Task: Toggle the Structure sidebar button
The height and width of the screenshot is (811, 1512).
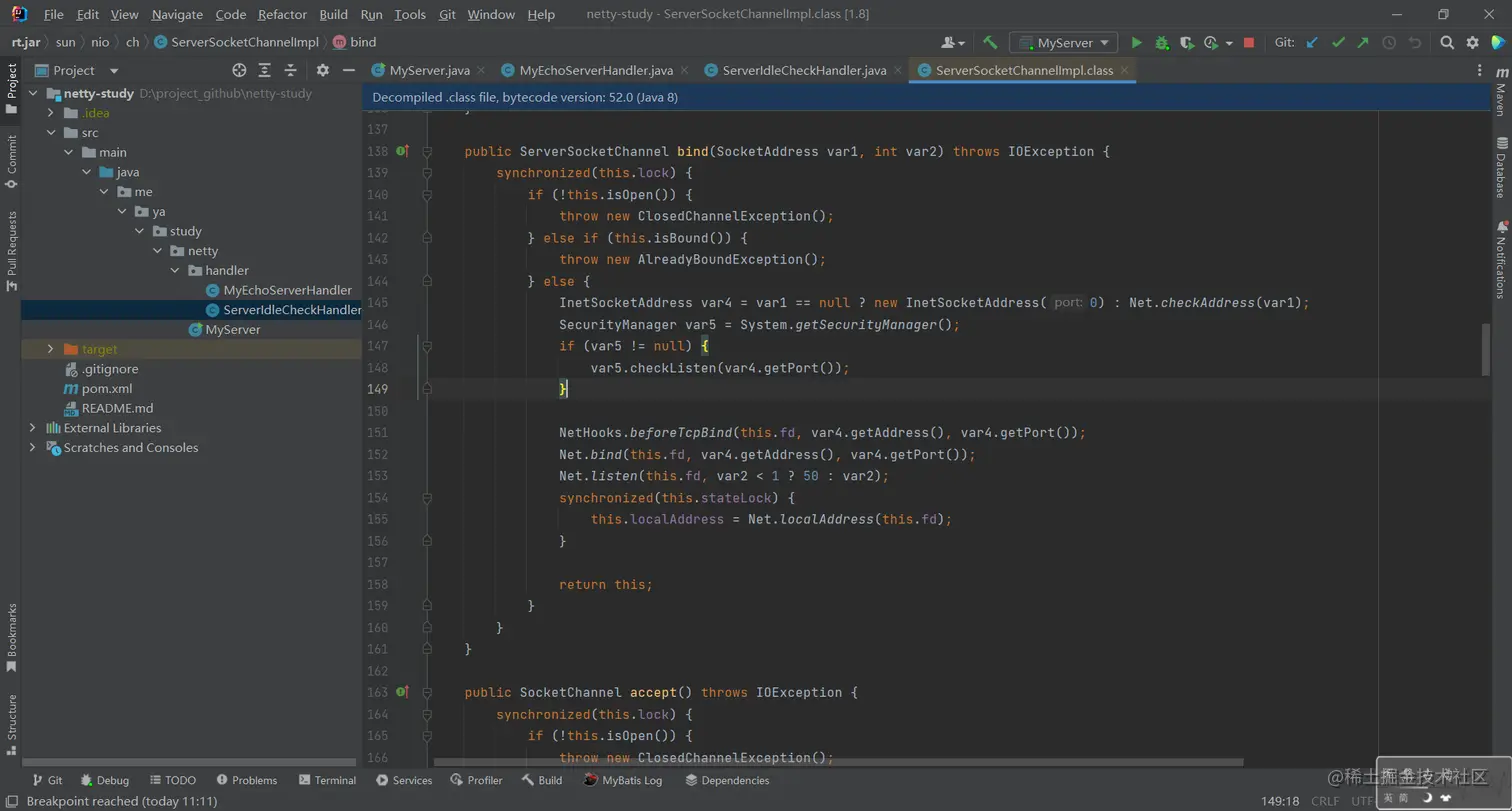Action: click(x=11, y=727)
